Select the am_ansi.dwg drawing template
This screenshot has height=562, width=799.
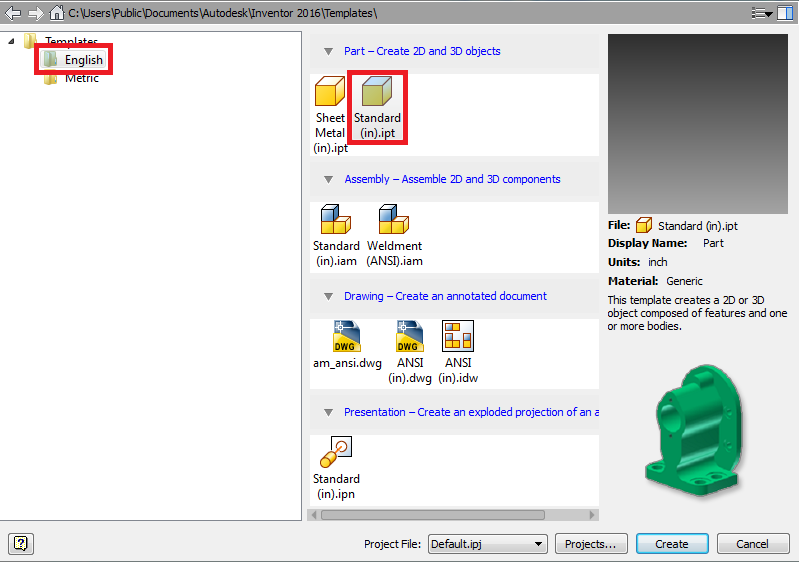click(x=347, y=345)
